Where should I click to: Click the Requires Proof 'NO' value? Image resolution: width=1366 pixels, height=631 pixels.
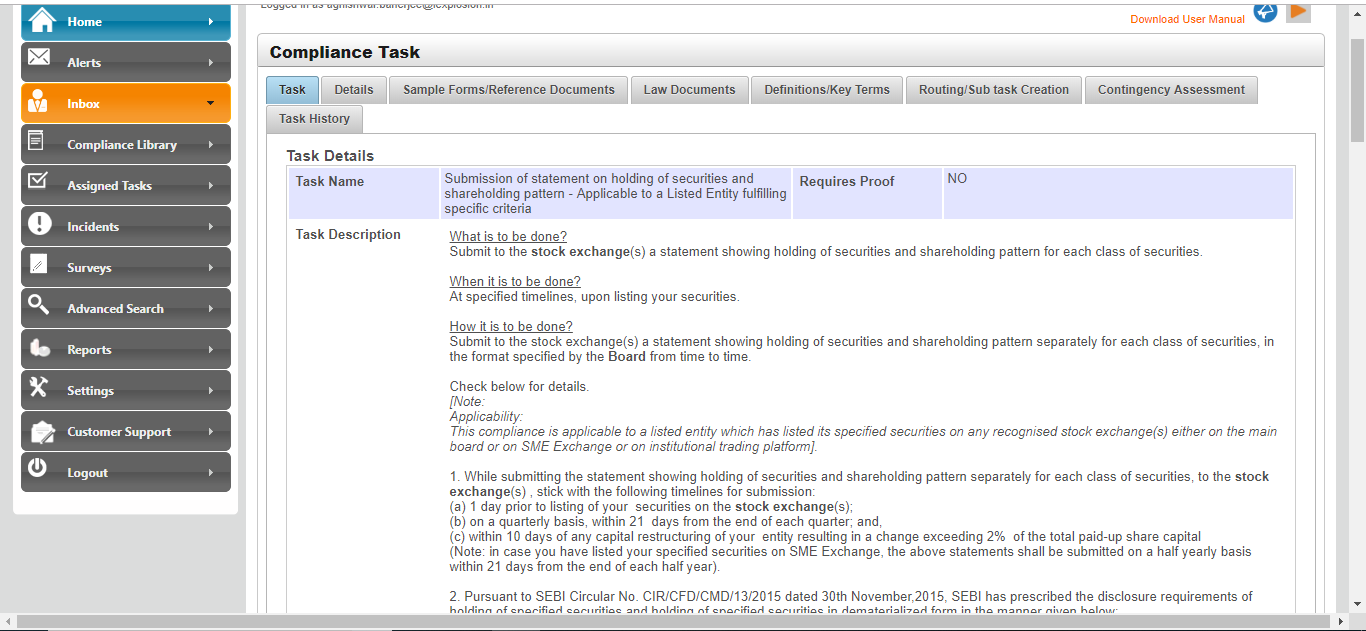tap(957, 179)
